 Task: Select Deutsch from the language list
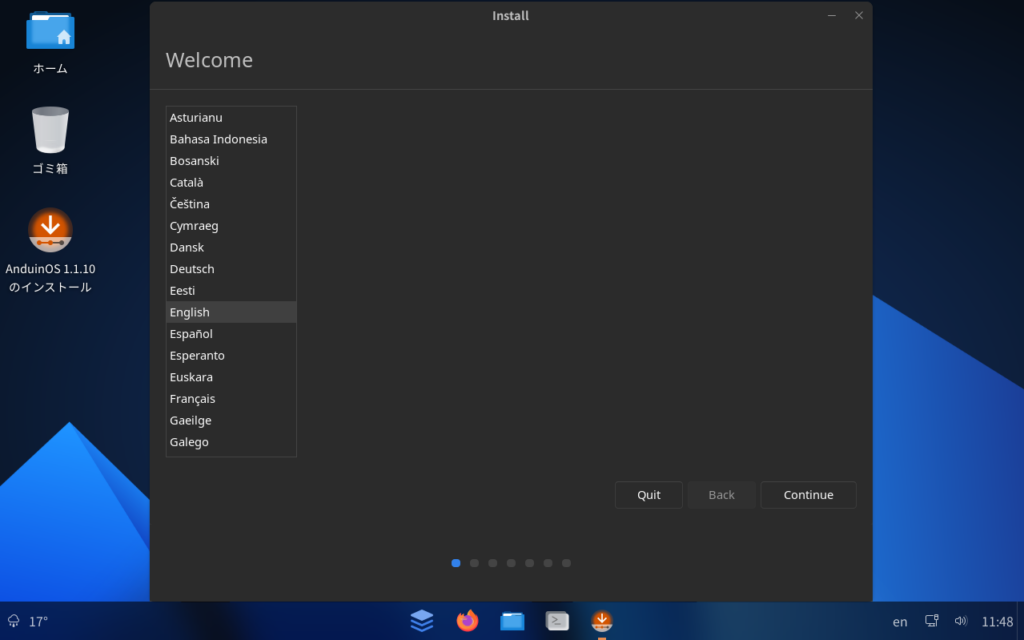click(x=192, y=269)
